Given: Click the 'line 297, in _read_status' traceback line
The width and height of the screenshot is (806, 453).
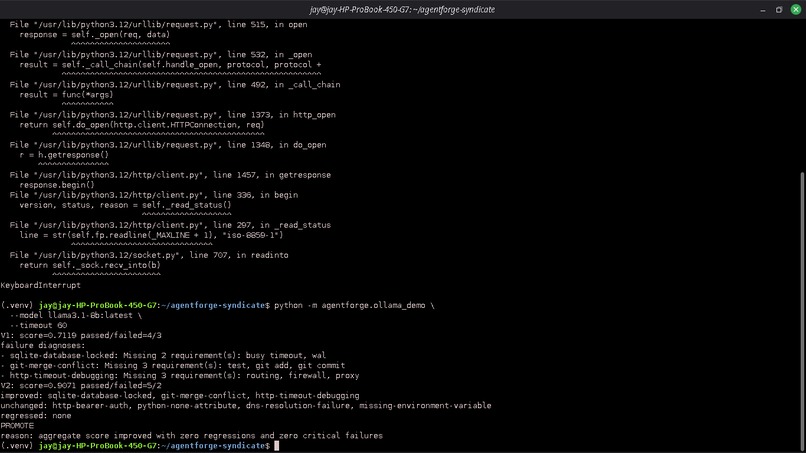Looking at the screenshot, I should [x=170, y=225].
